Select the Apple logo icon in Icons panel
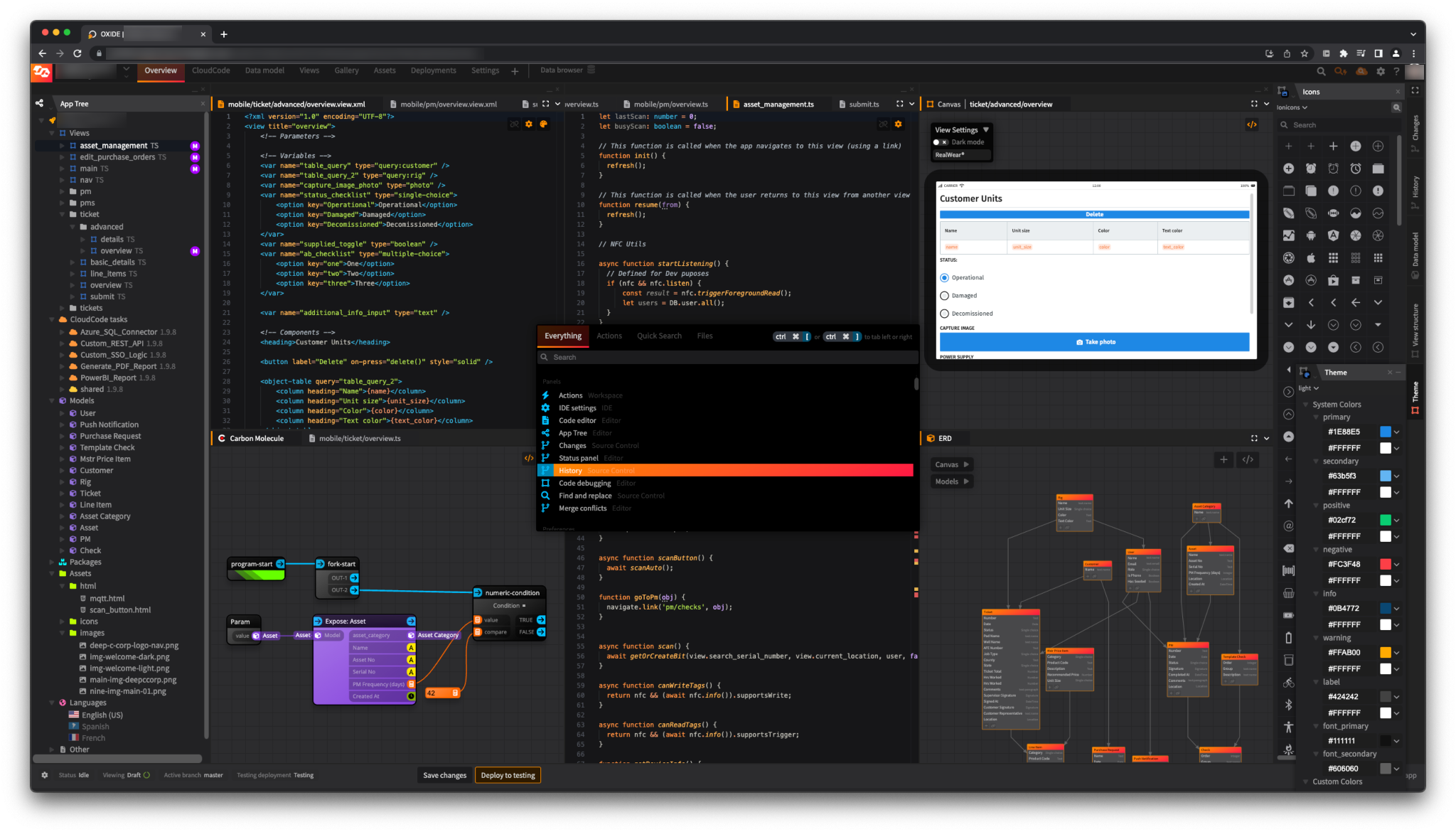 (1311, 257)
